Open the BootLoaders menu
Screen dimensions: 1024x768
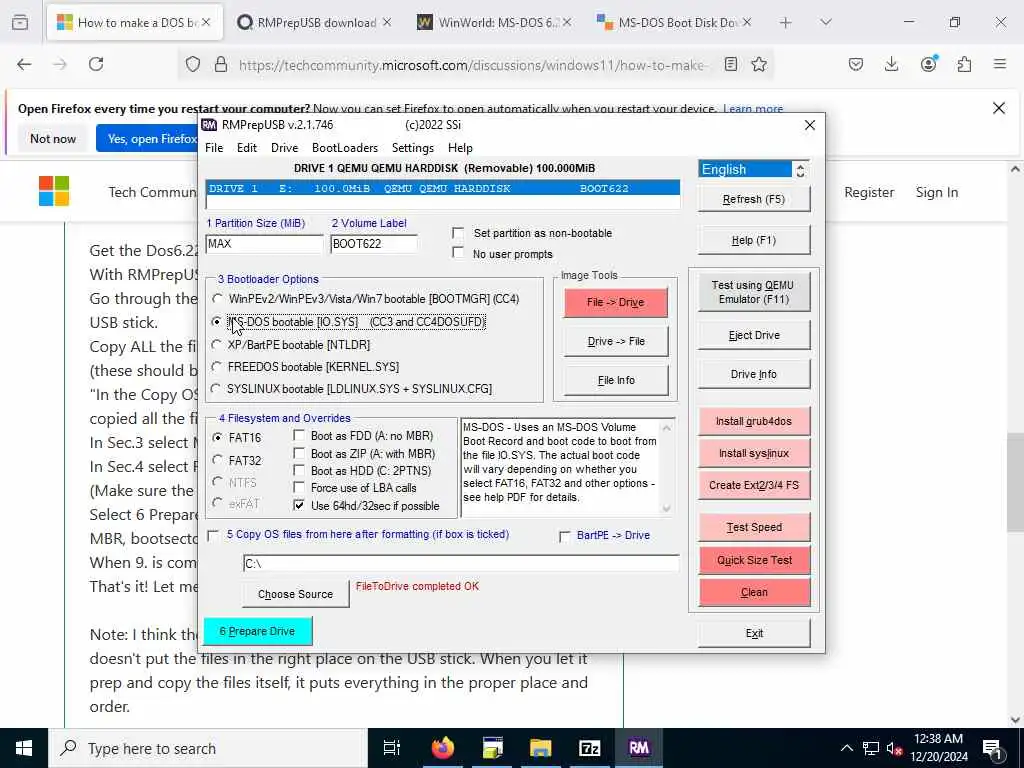click(345, 148)
